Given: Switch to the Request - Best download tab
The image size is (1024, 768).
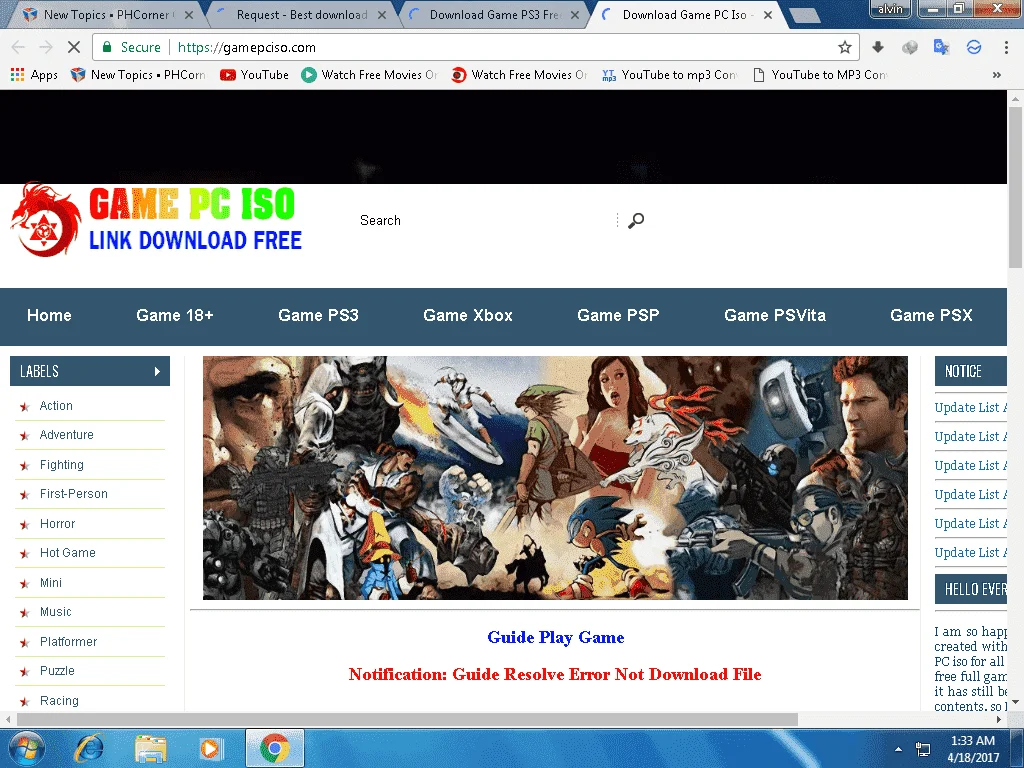Looking at the screenshot, I should click(300, 14).
